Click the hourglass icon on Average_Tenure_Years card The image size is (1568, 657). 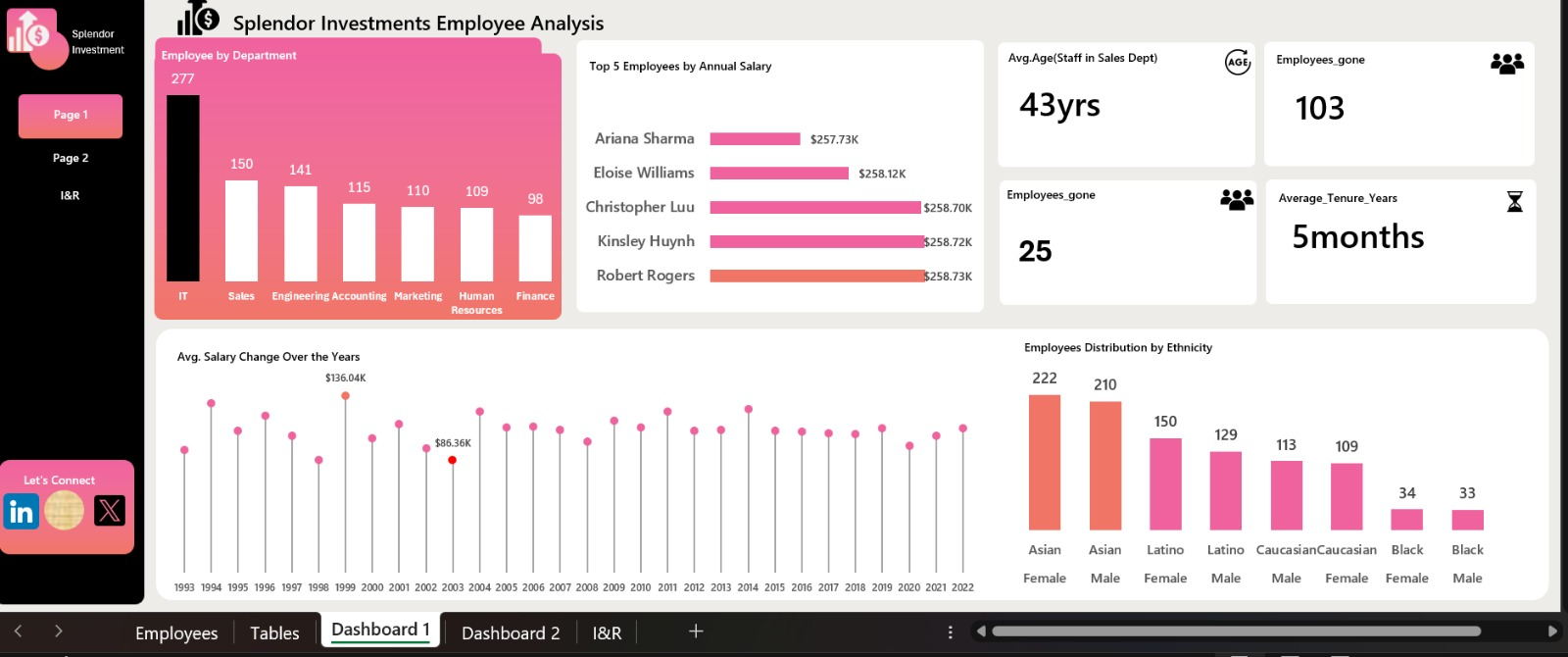[x=1515, y=201]
